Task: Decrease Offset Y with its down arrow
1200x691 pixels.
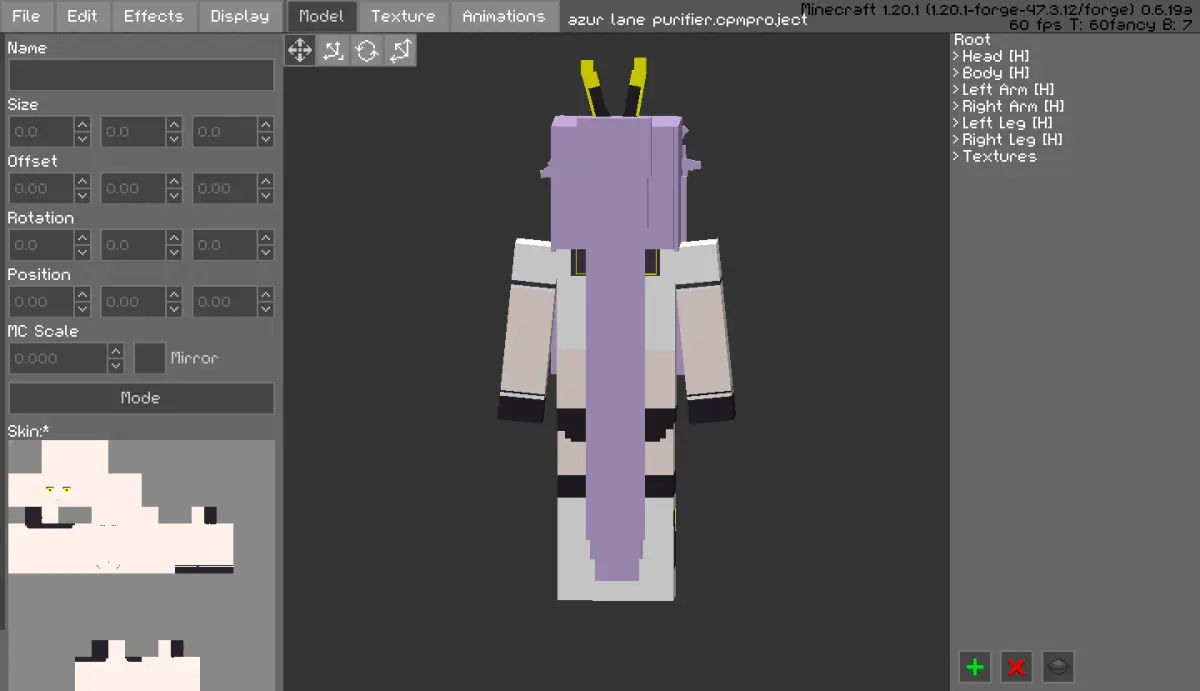Action: [174, 197]
